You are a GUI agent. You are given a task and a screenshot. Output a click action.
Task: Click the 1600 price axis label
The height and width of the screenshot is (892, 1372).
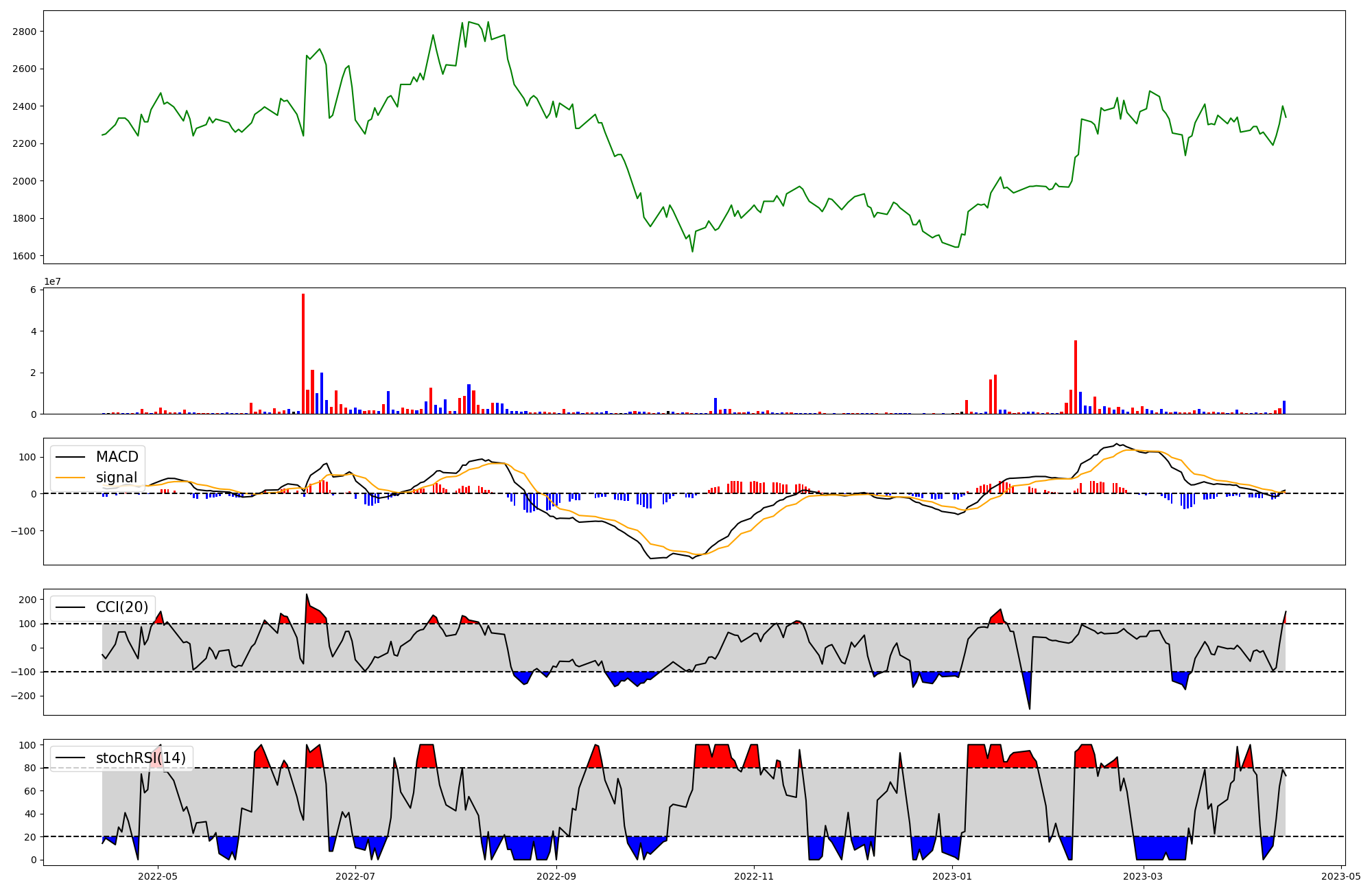coord(24,256)
